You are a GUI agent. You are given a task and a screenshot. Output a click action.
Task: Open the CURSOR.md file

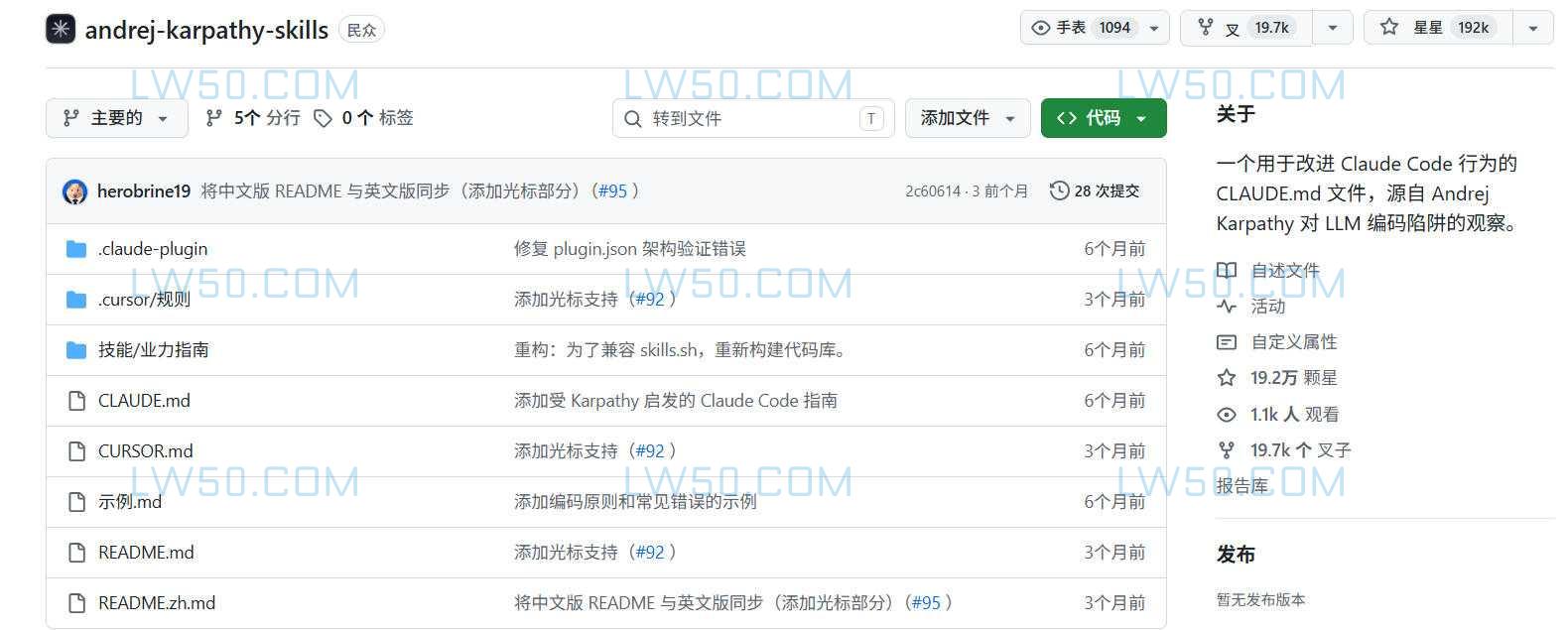(x=145, y=451)
